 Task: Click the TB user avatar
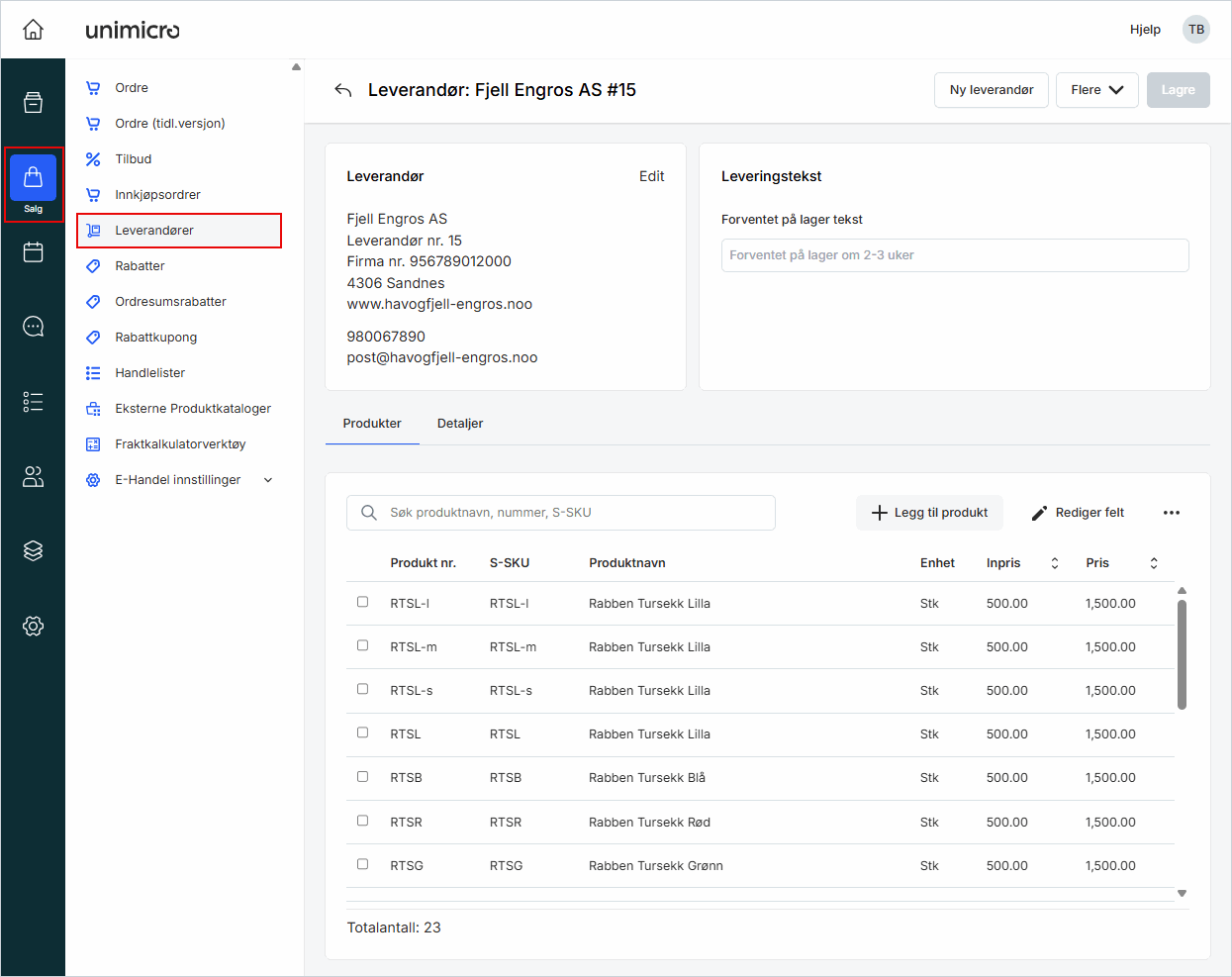coord(1195,30)
